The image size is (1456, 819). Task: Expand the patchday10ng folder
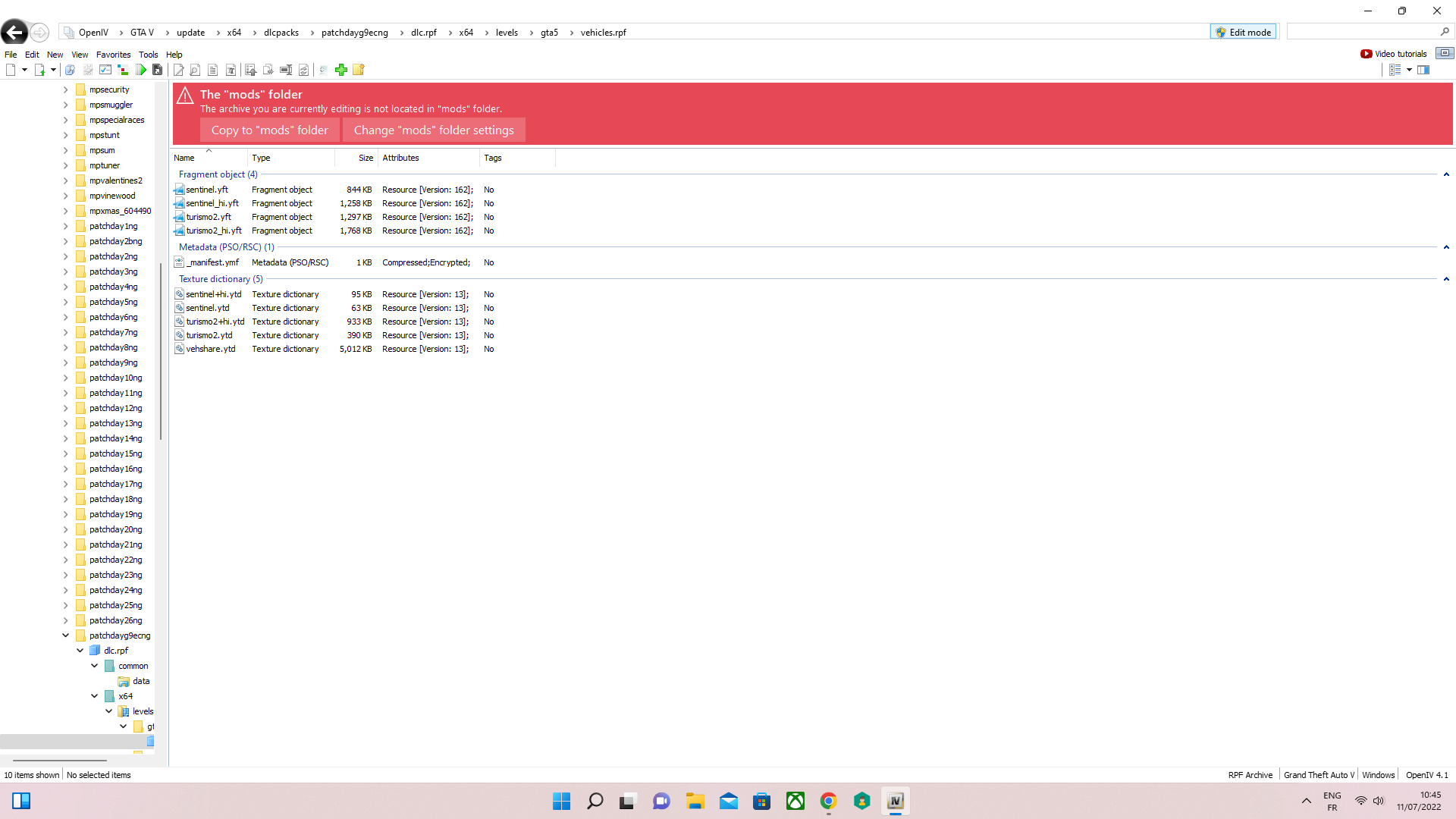pos(66,378)
